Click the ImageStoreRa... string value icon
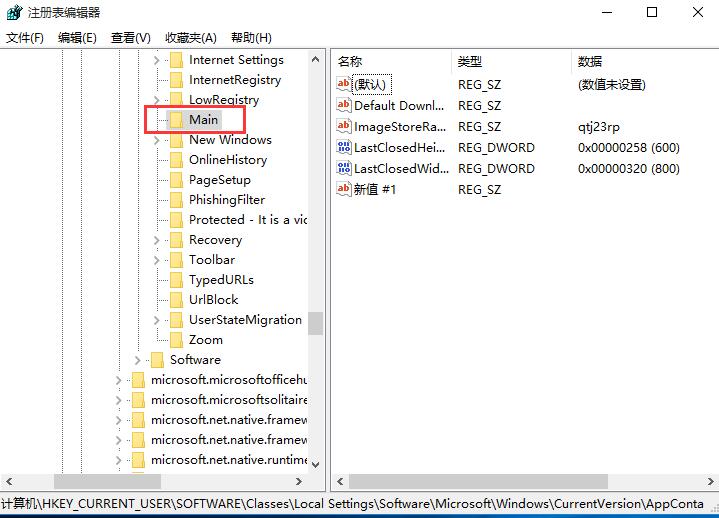 (344, 127)
